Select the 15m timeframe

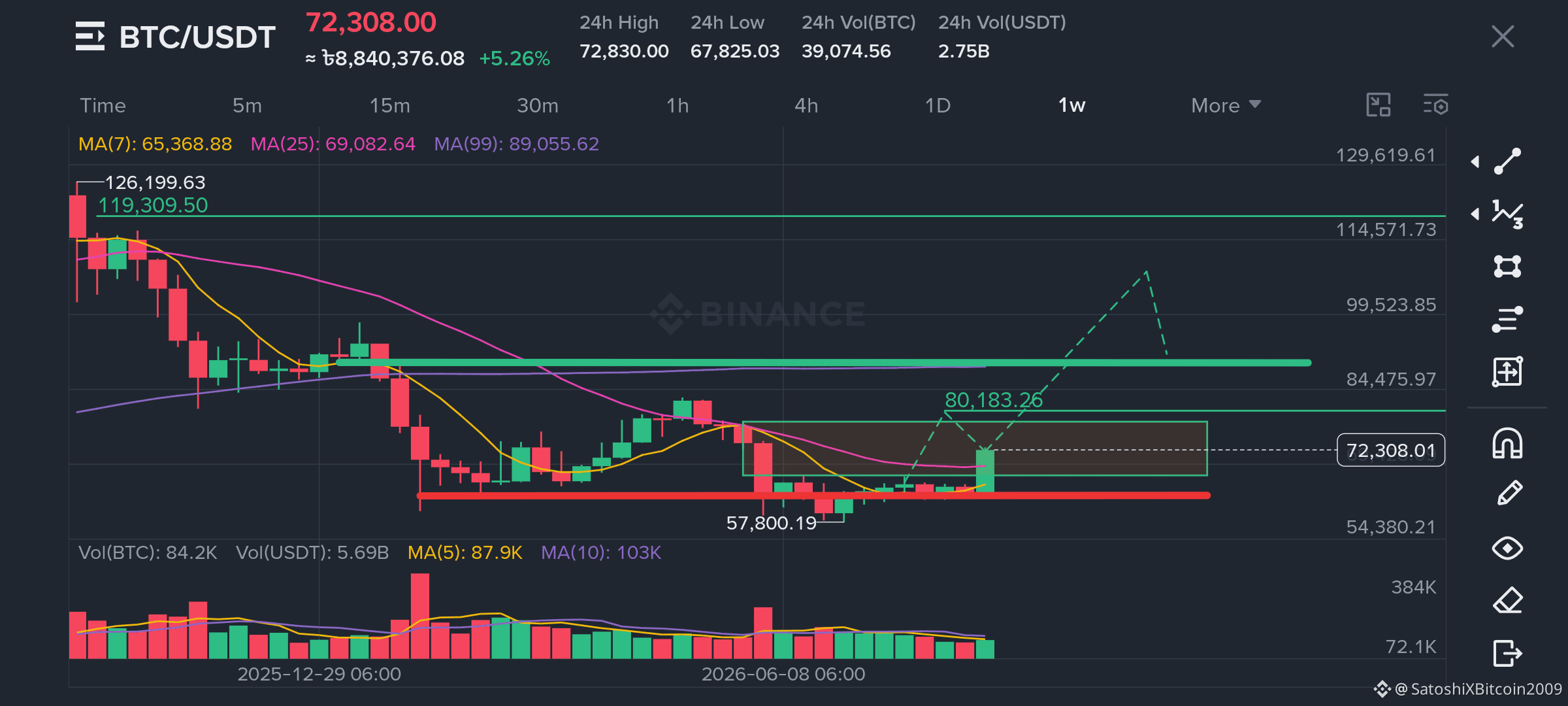pyautogui.click(x=390, y=105)
